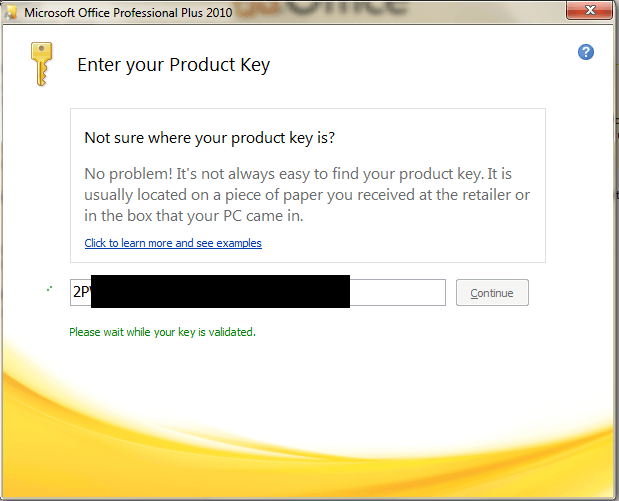Click the blue help question mark icon
This screenshot has height=501, width=619.
tap(586, 52)
